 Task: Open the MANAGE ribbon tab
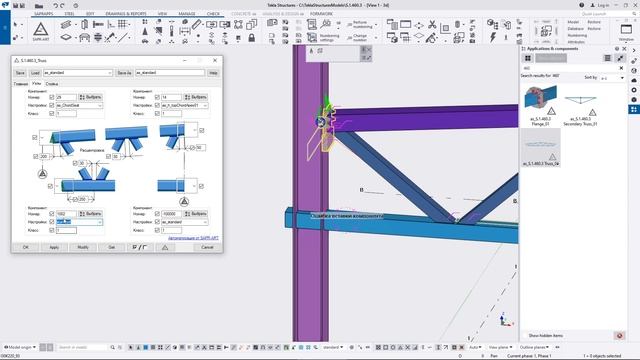click(x=187, y=14)
